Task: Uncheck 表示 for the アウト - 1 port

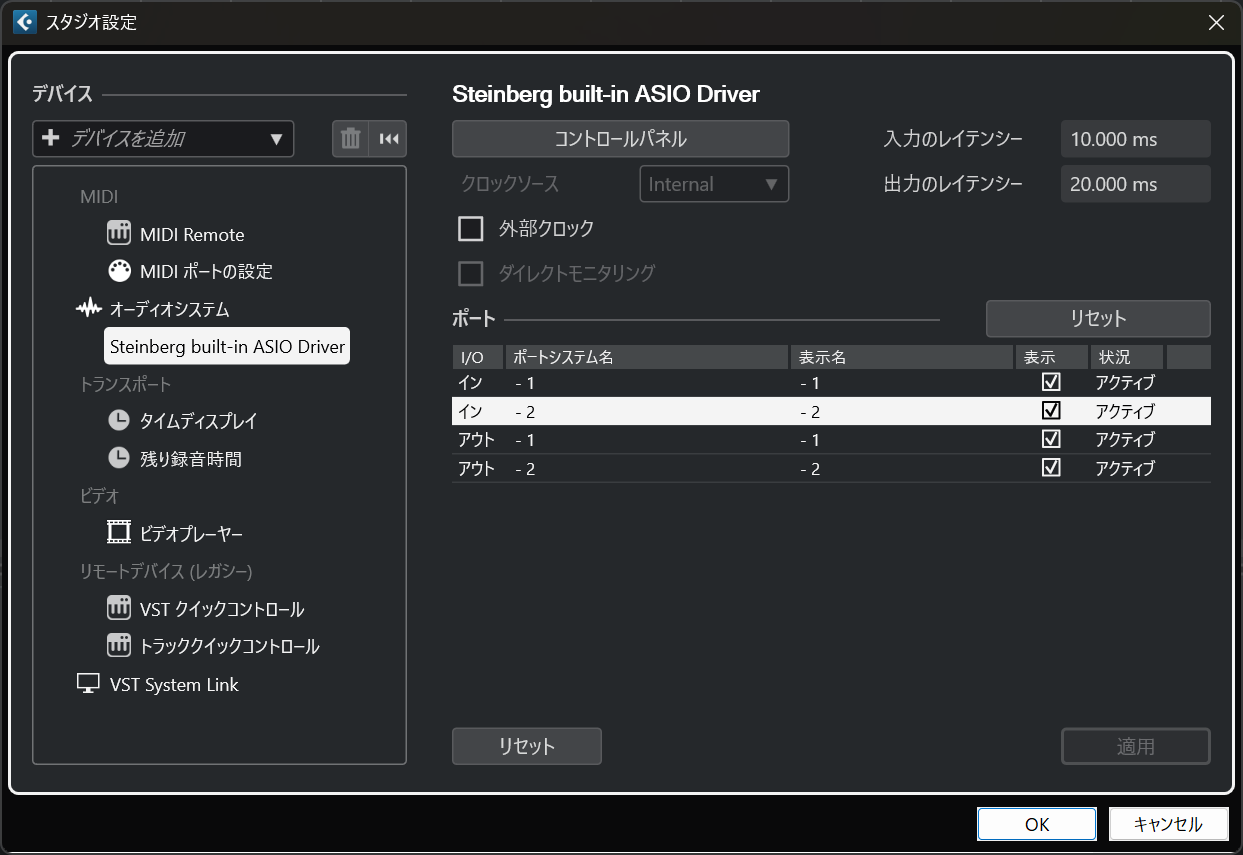Action: pos(1051,439)
